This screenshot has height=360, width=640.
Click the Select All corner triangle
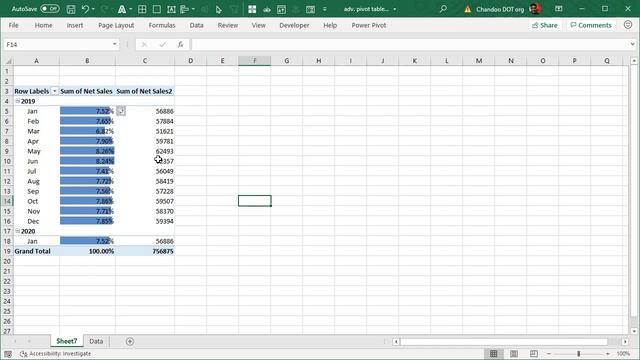[x=7, y=61]
